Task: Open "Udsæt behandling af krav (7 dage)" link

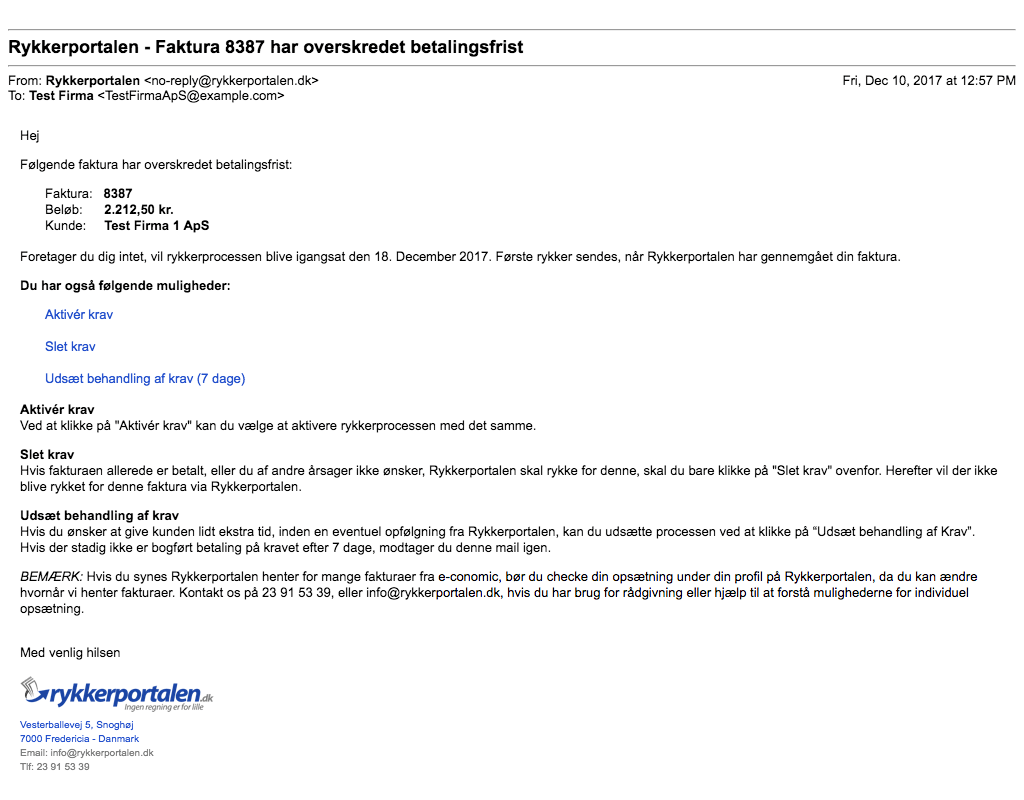Action: (145, 378)
